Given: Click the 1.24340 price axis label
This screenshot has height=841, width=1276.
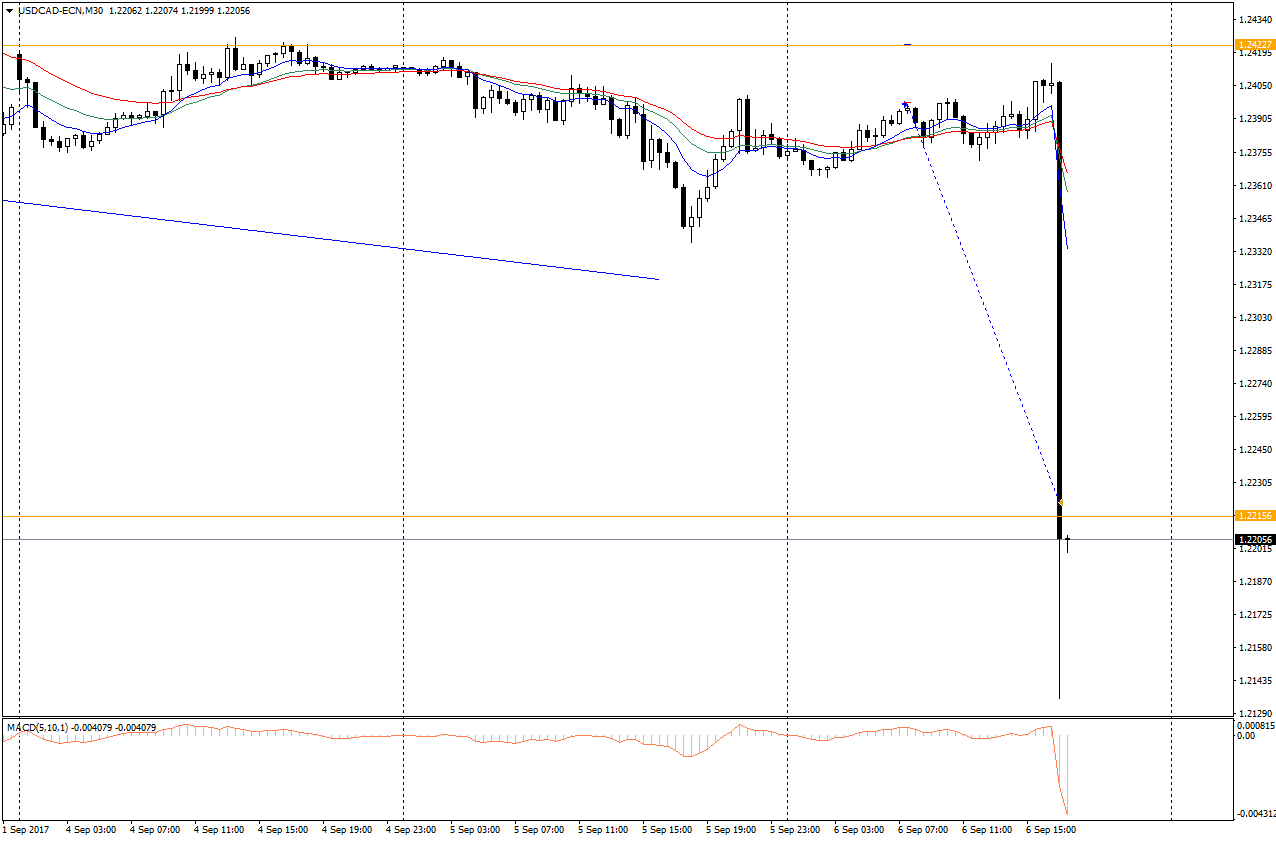Looking at the screenshot, I should pyautogui.click(x=1255, y=20).
